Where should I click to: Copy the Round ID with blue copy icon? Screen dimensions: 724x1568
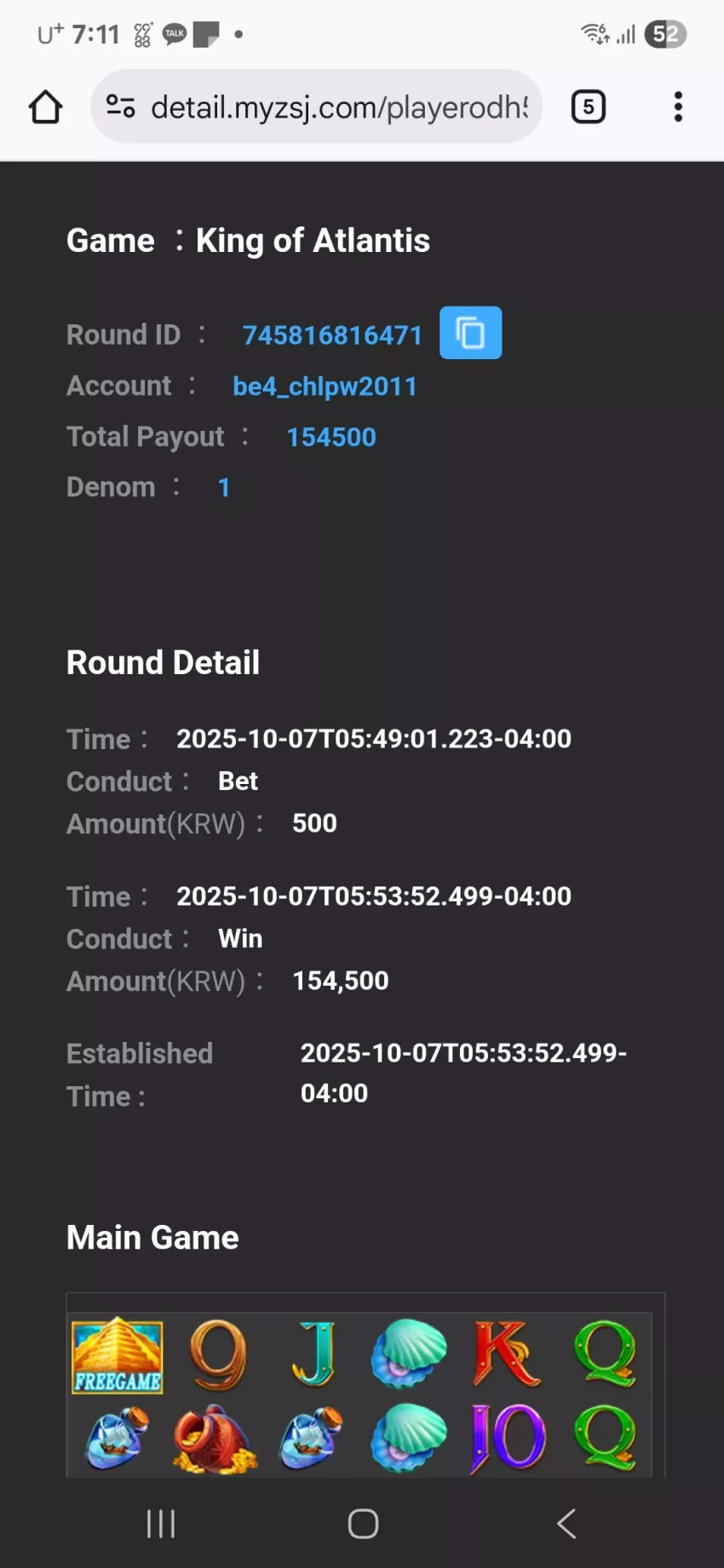(470, 333)
